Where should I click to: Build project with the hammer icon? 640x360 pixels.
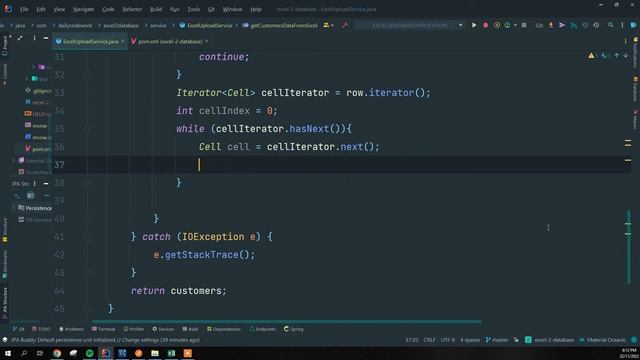pos(345,25)
